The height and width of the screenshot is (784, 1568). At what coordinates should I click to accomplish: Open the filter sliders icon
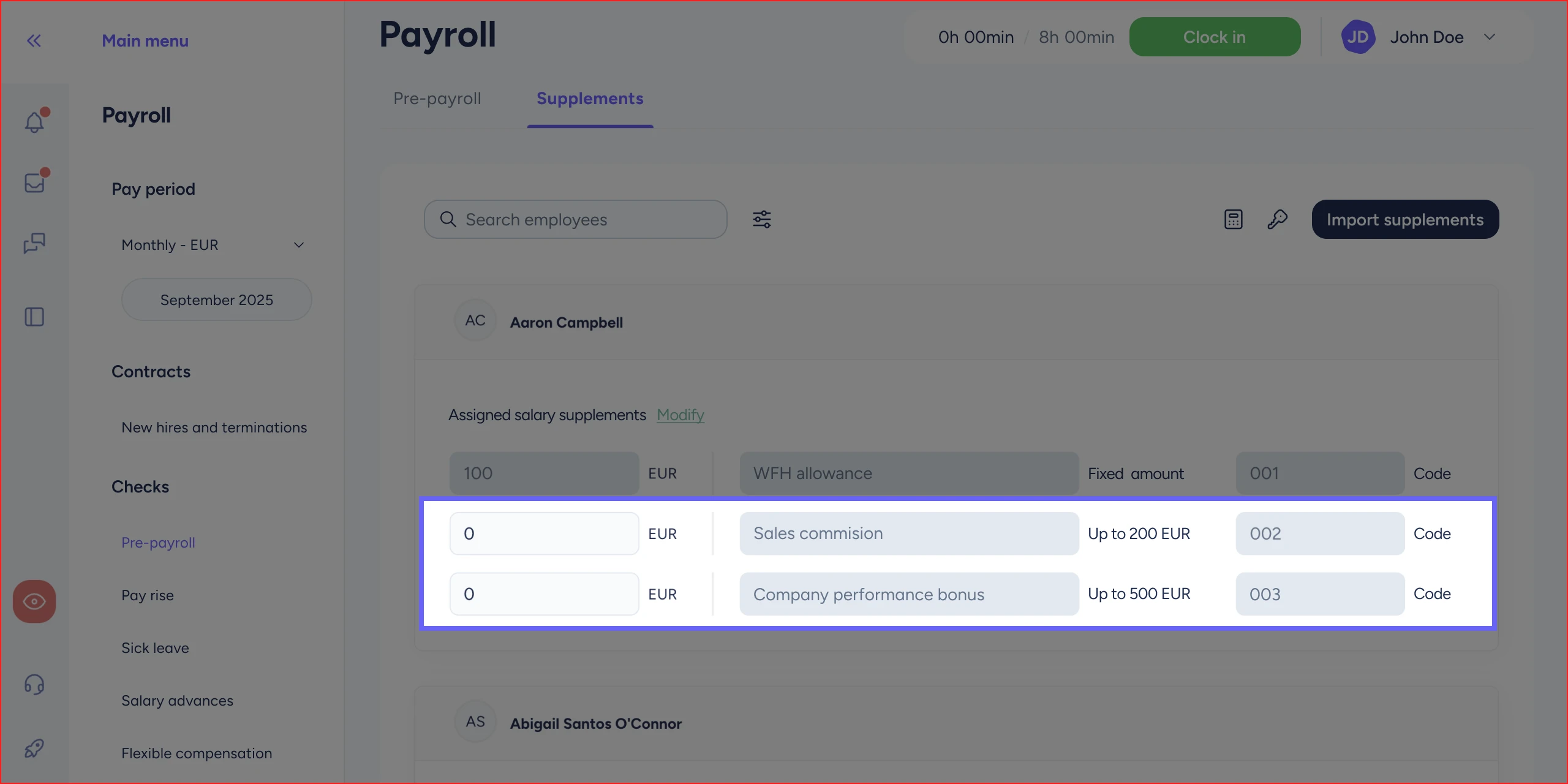click(761, 219)
